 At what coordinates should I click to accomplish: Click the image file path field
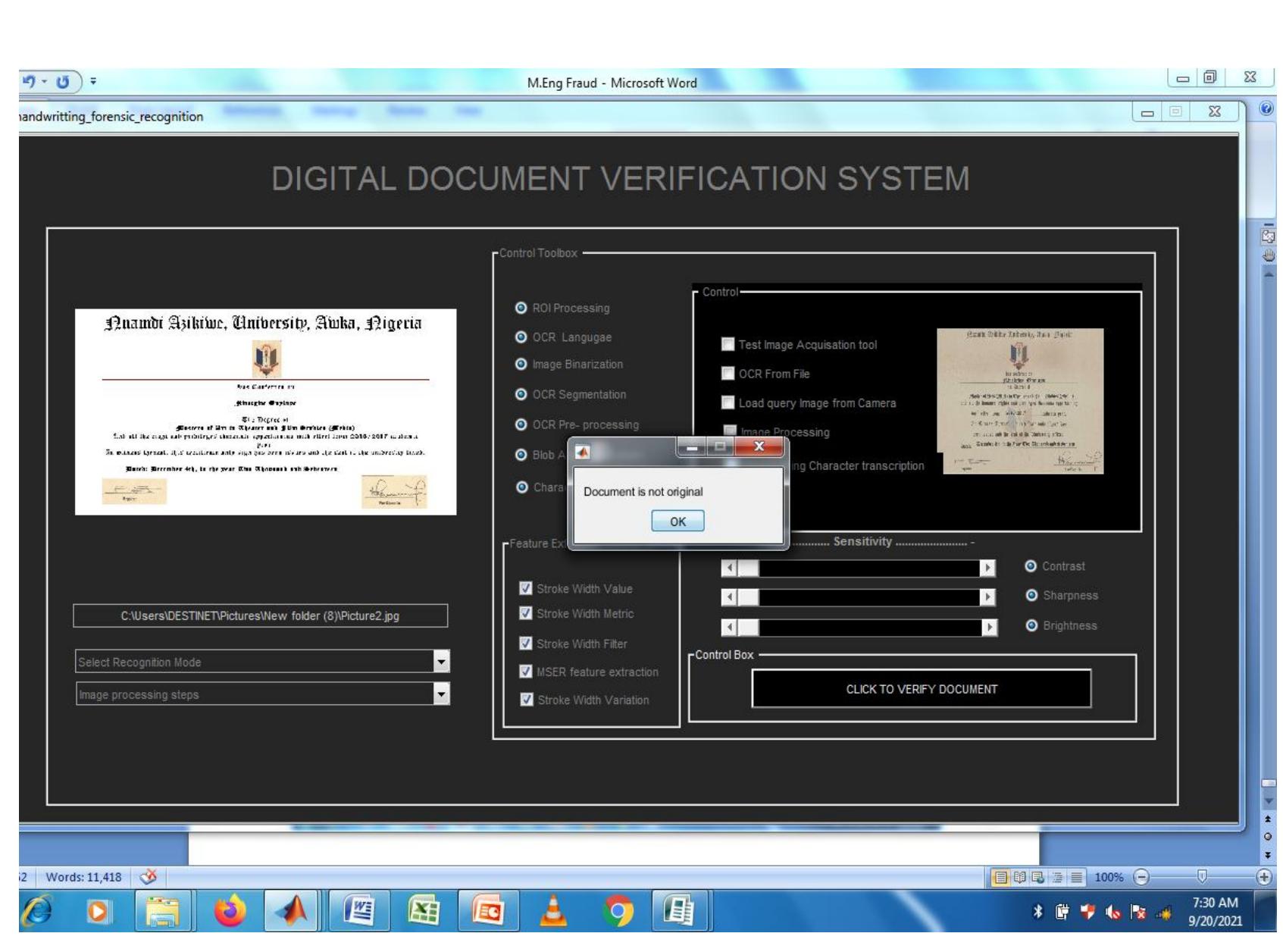[x=260, y=615]
